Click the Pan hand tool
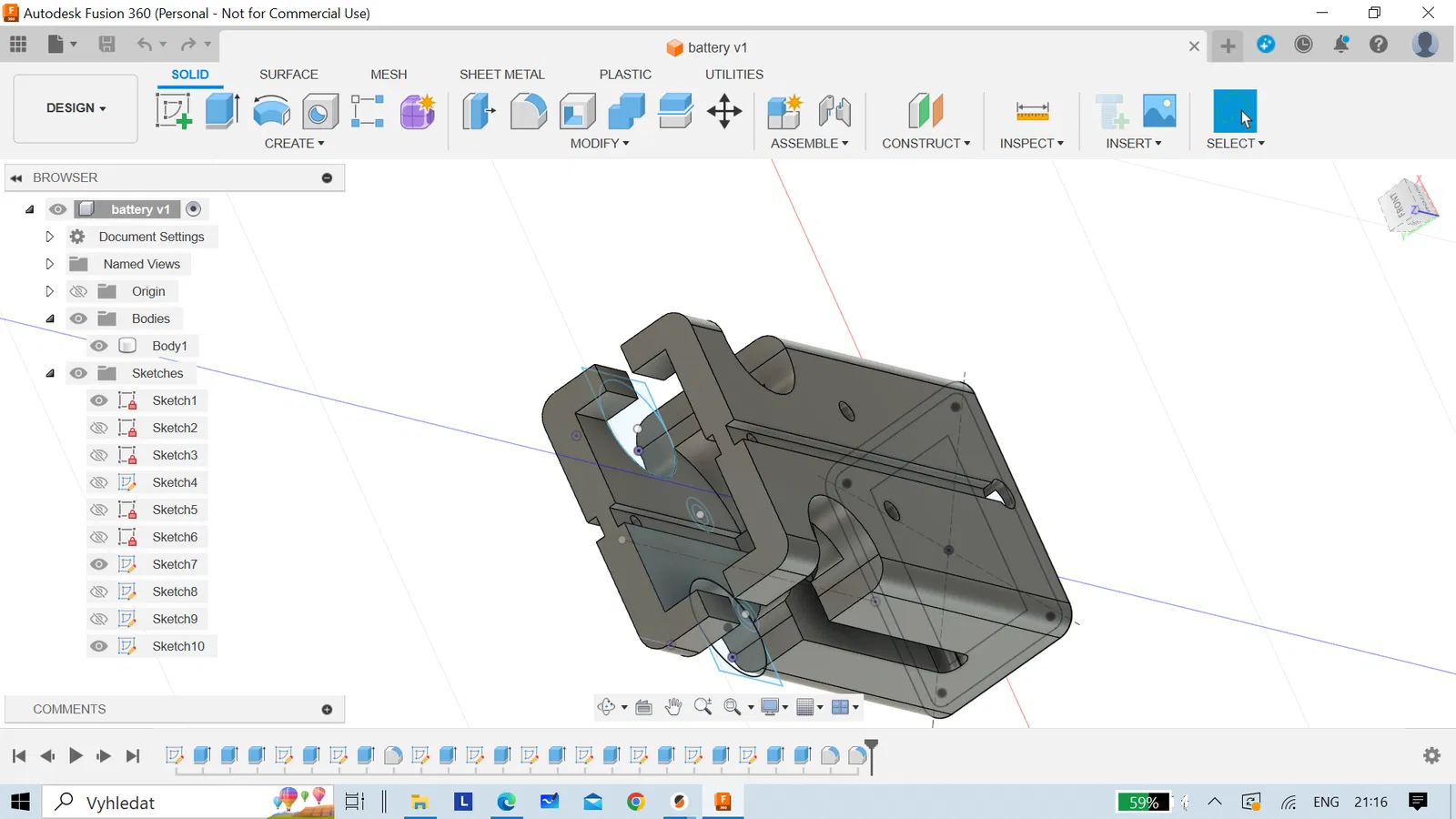 coord(673,707)
